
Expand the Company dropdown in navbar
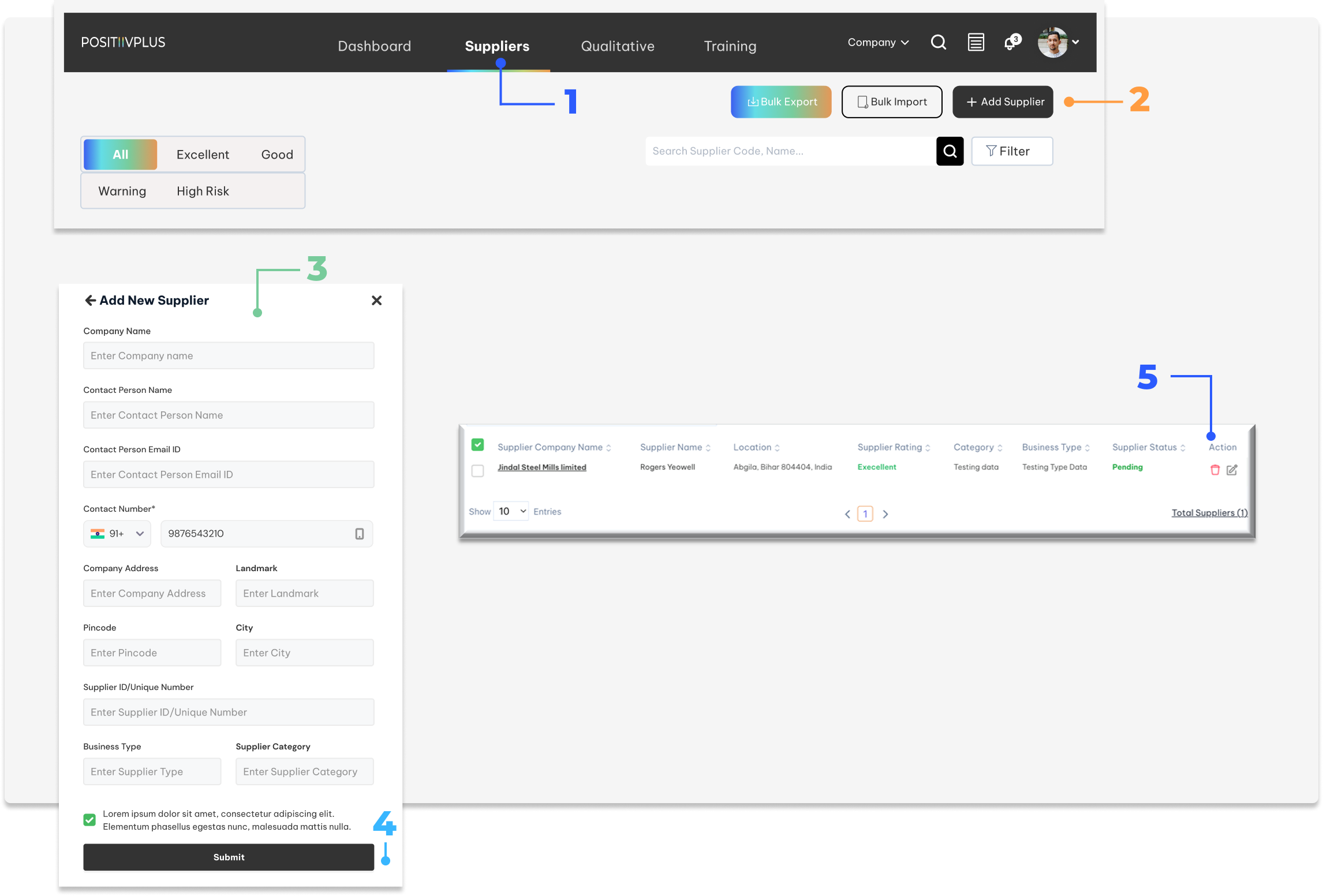878,42
